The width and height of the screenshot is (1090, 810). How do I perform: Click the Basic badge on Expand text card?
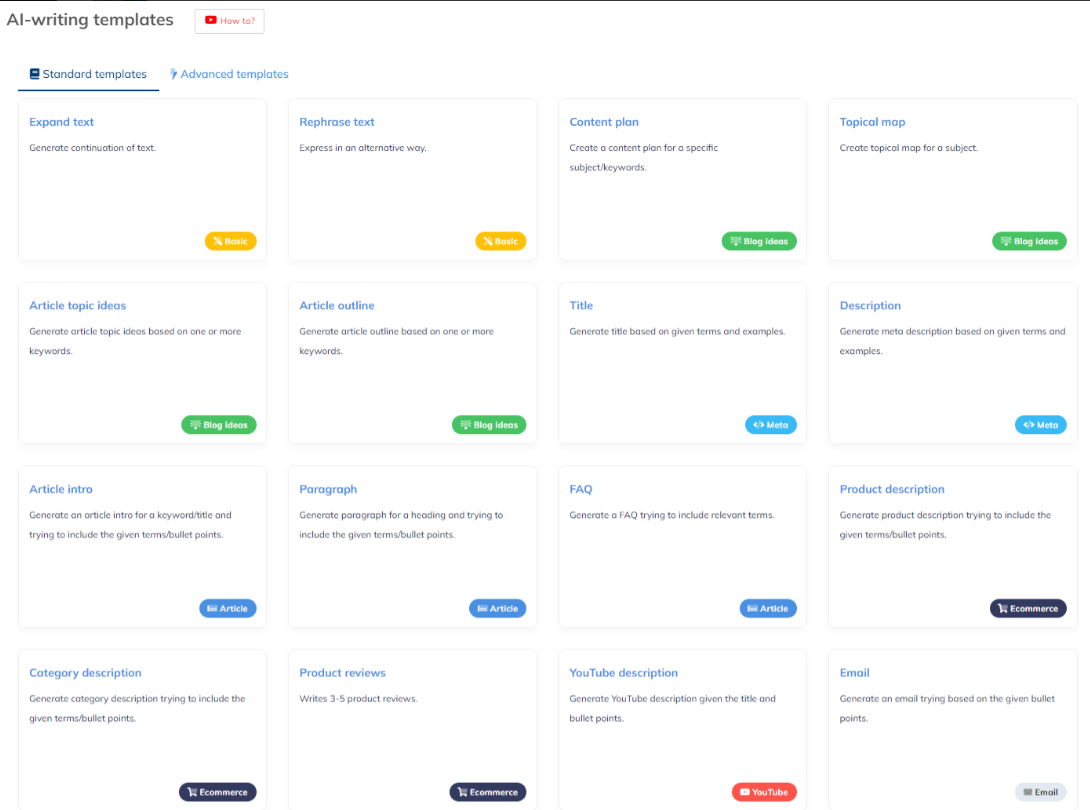click(x=230, y=241)
